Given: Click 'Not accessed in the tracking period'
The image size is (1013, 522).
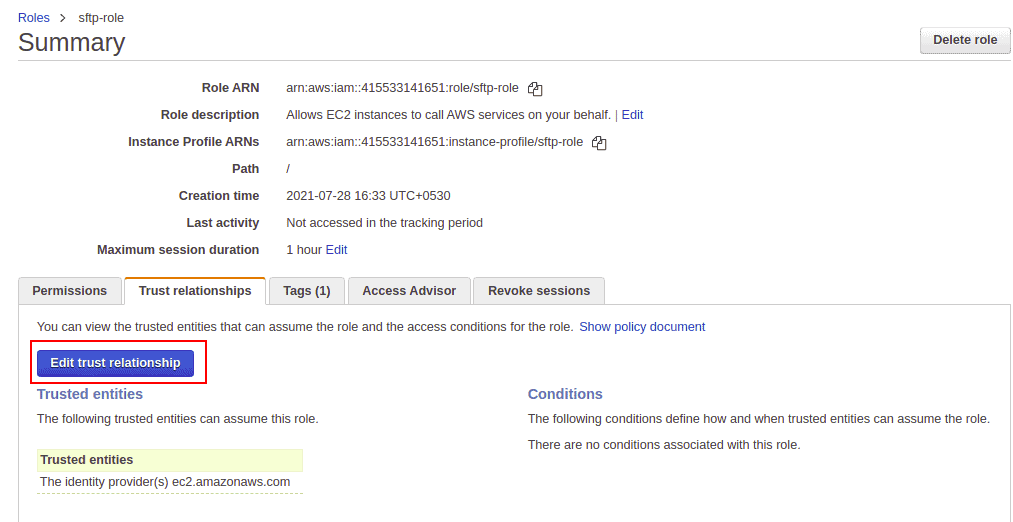Looking at the screenshot, I should click(384, 223).
